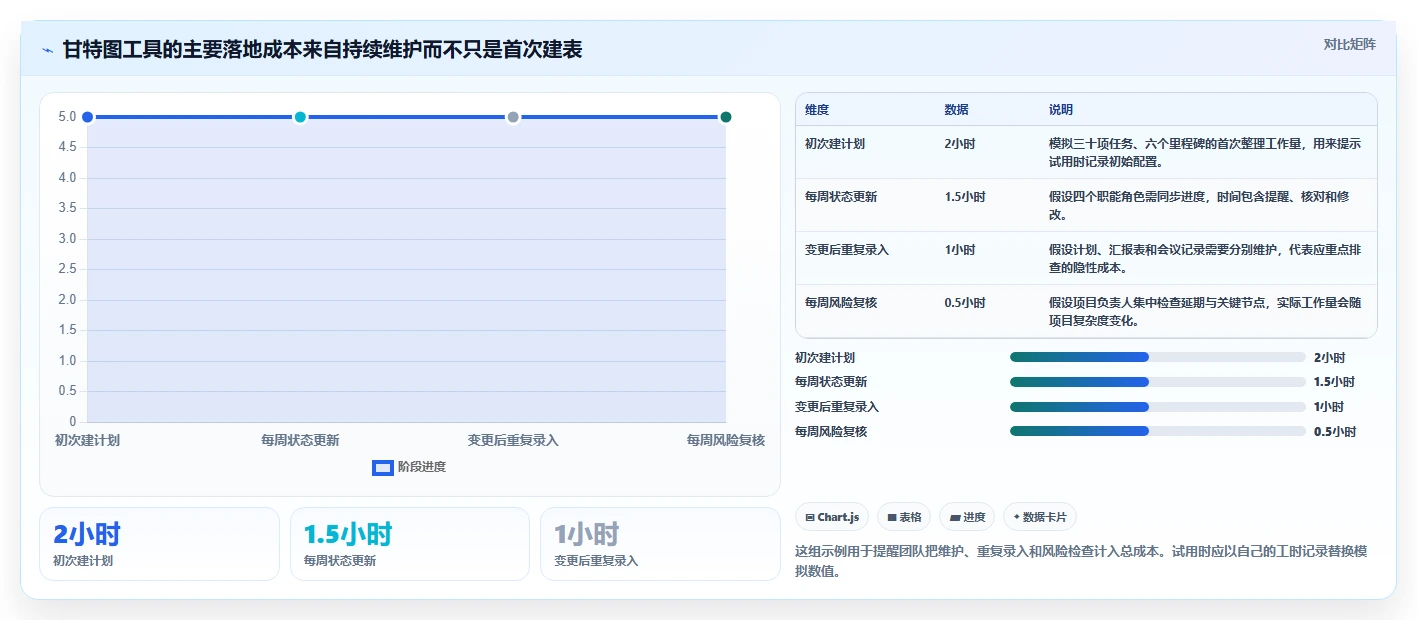Click the lightning icon beside the title
The height and width of the screenshot is (620, 1417).
(x=47, y=50)
